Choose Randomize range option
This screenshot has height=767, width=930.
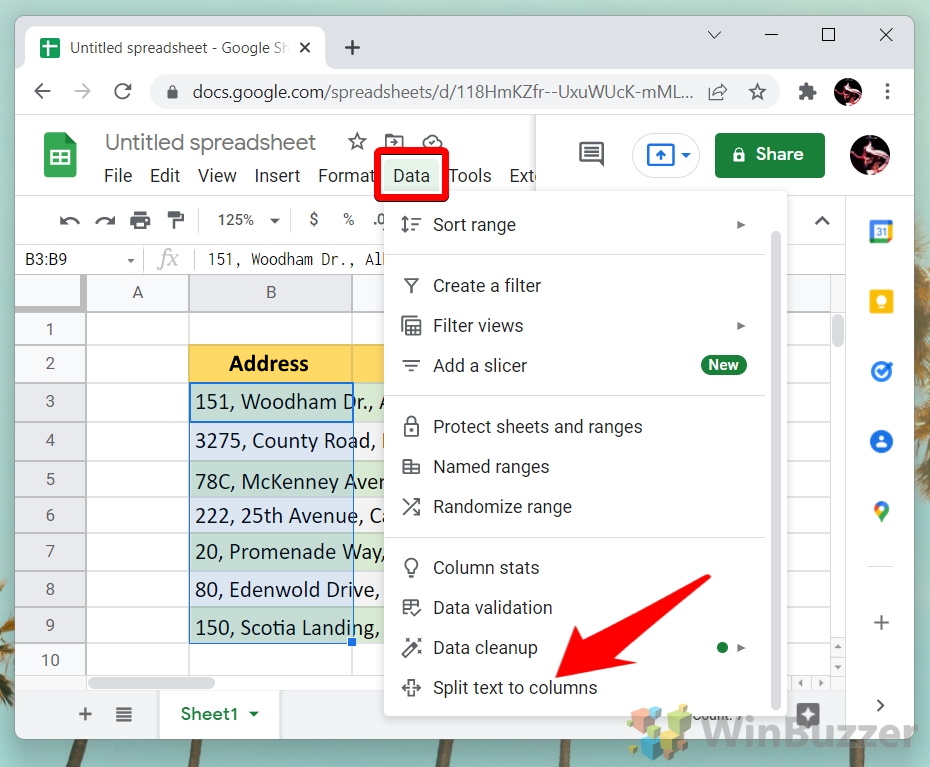click(574, 507)
